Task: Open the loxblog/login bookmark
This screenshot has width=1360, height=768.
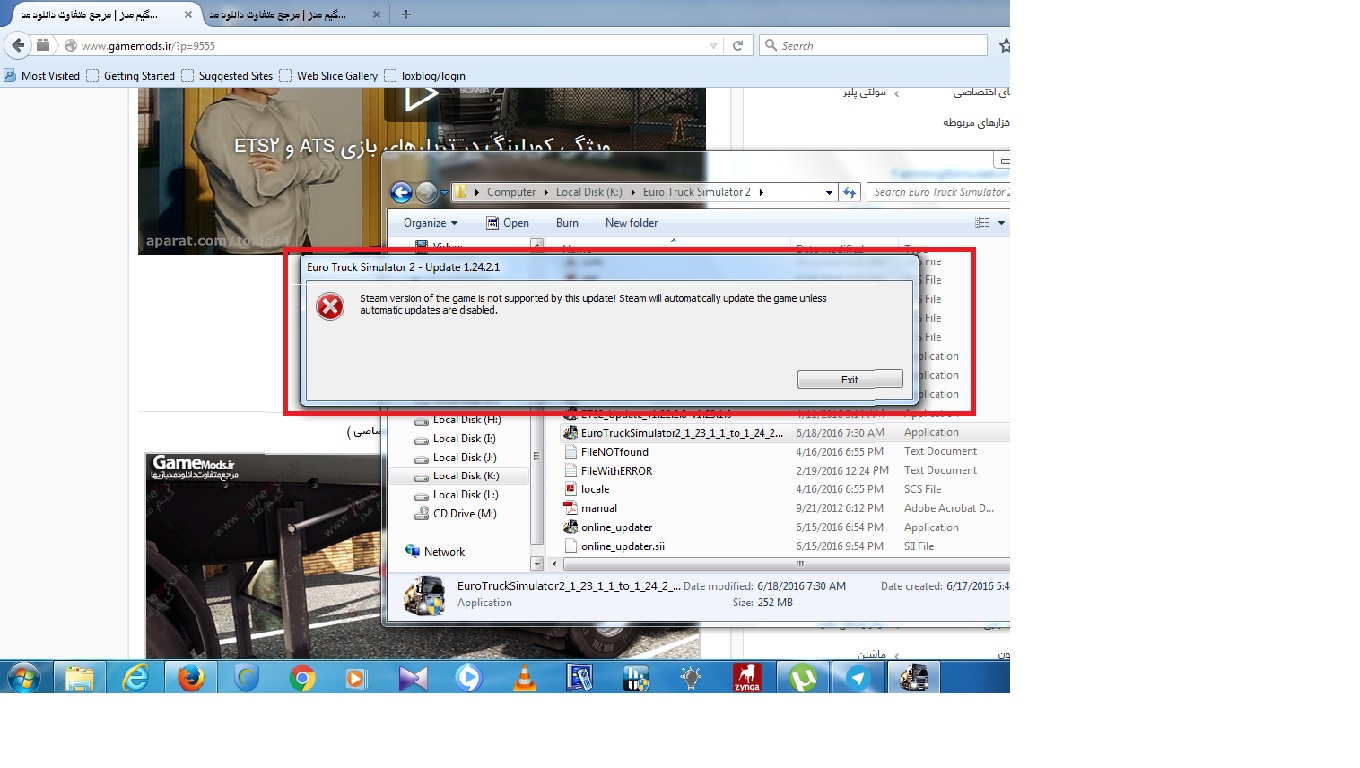Action: (x=425, y=76)
